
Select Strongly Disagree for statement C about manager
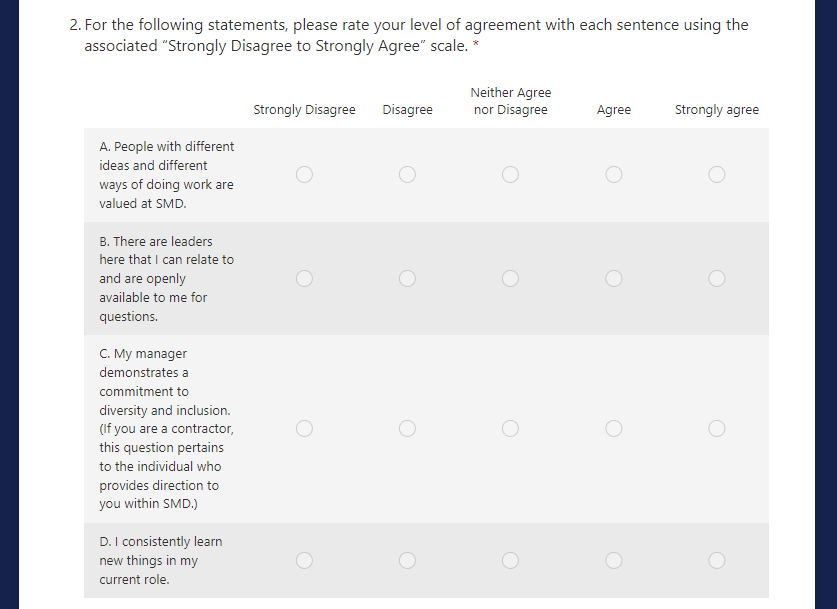304,428
